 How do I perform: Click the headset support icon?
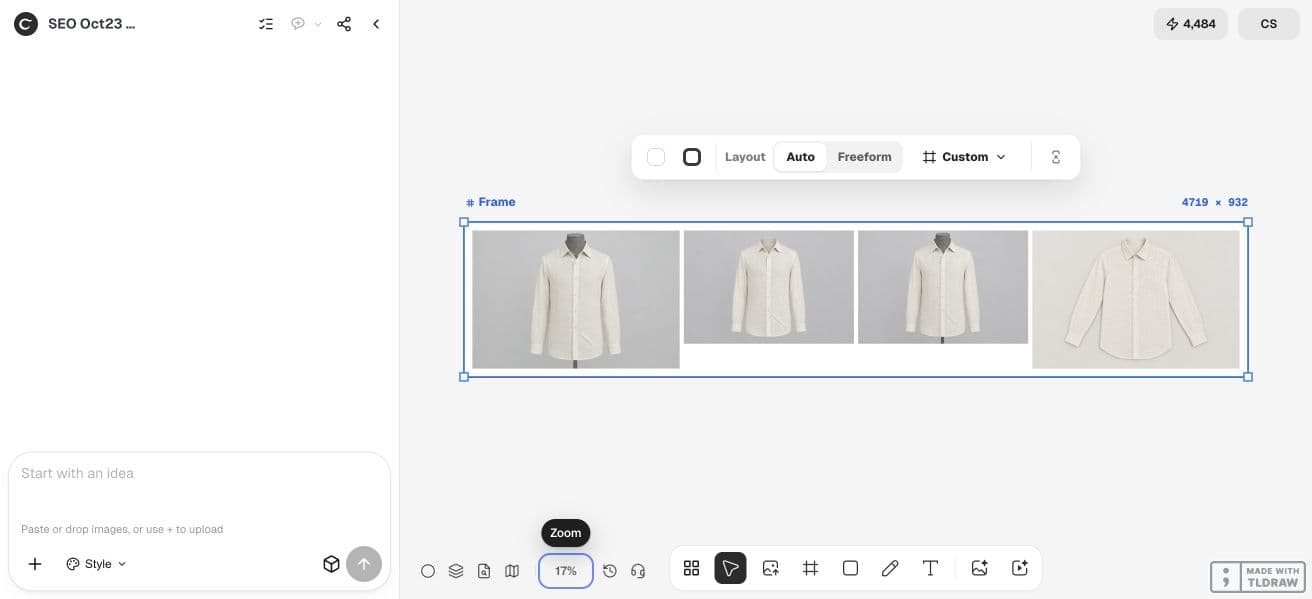(638, 571)
